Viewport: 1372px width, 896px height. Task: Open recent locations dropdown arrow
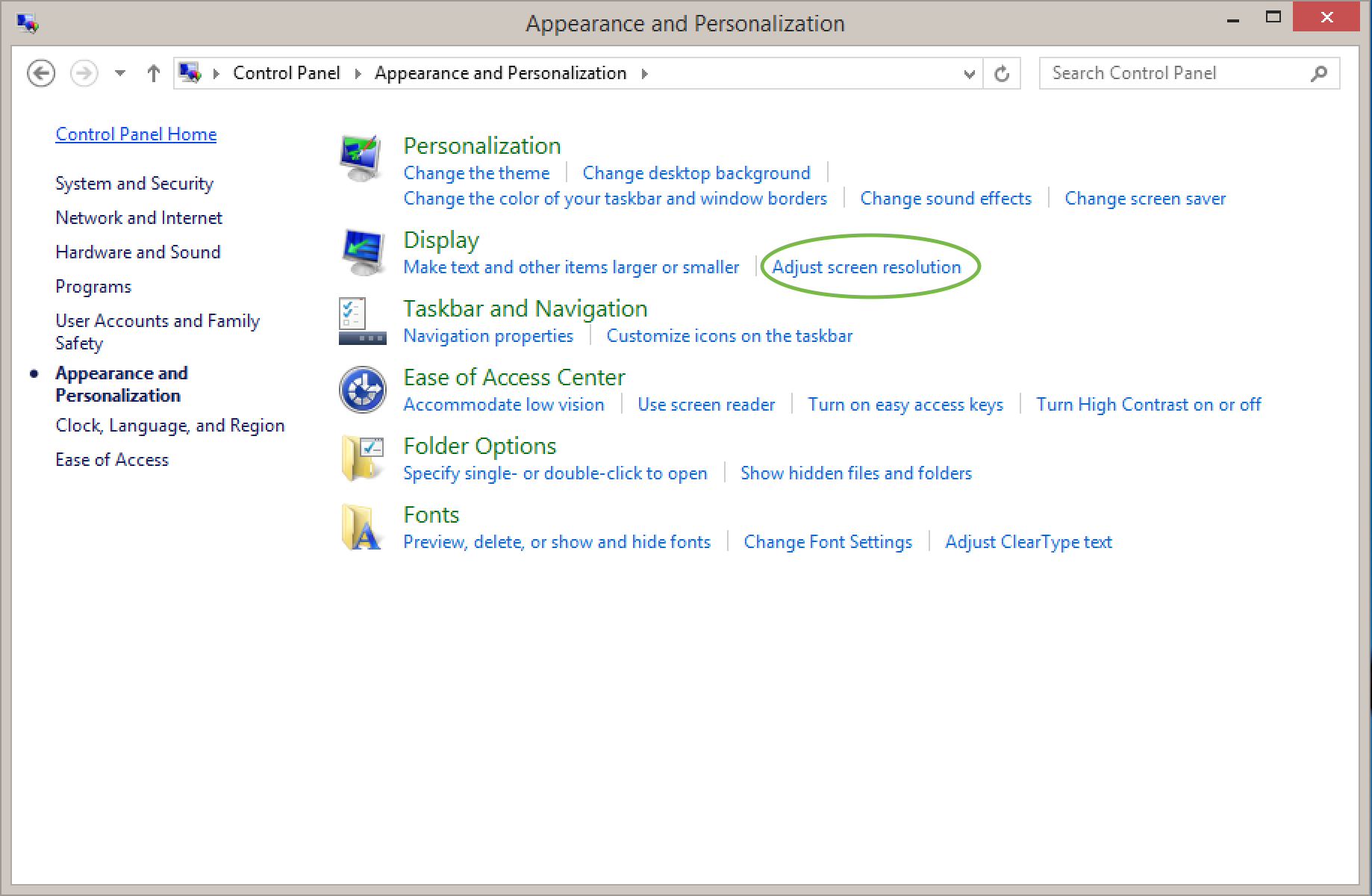tap(120, 73)
